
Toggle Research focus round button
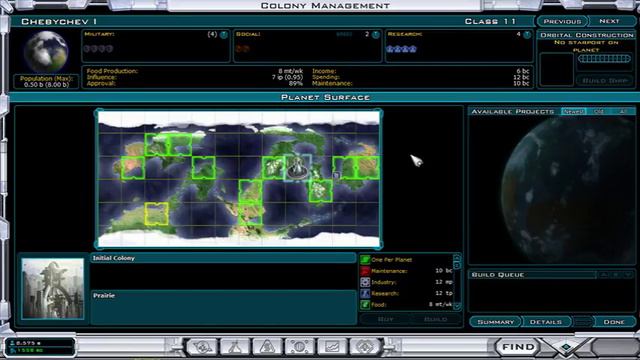click(527, 35)
